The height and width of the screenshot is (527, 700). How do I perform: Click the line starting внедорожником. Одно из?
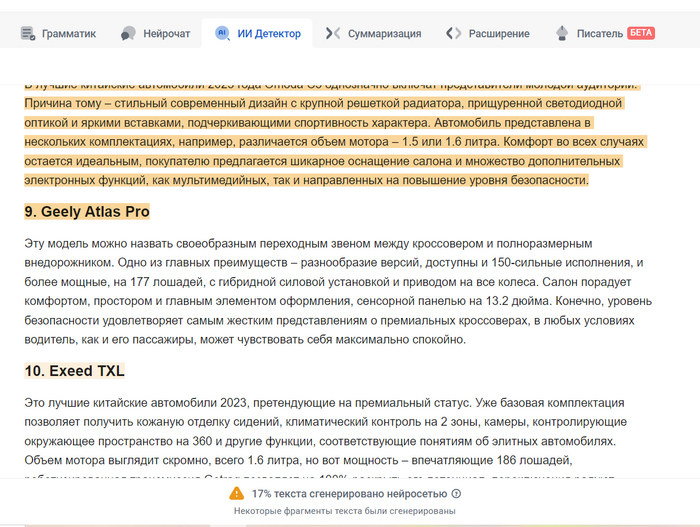(334, 262)
